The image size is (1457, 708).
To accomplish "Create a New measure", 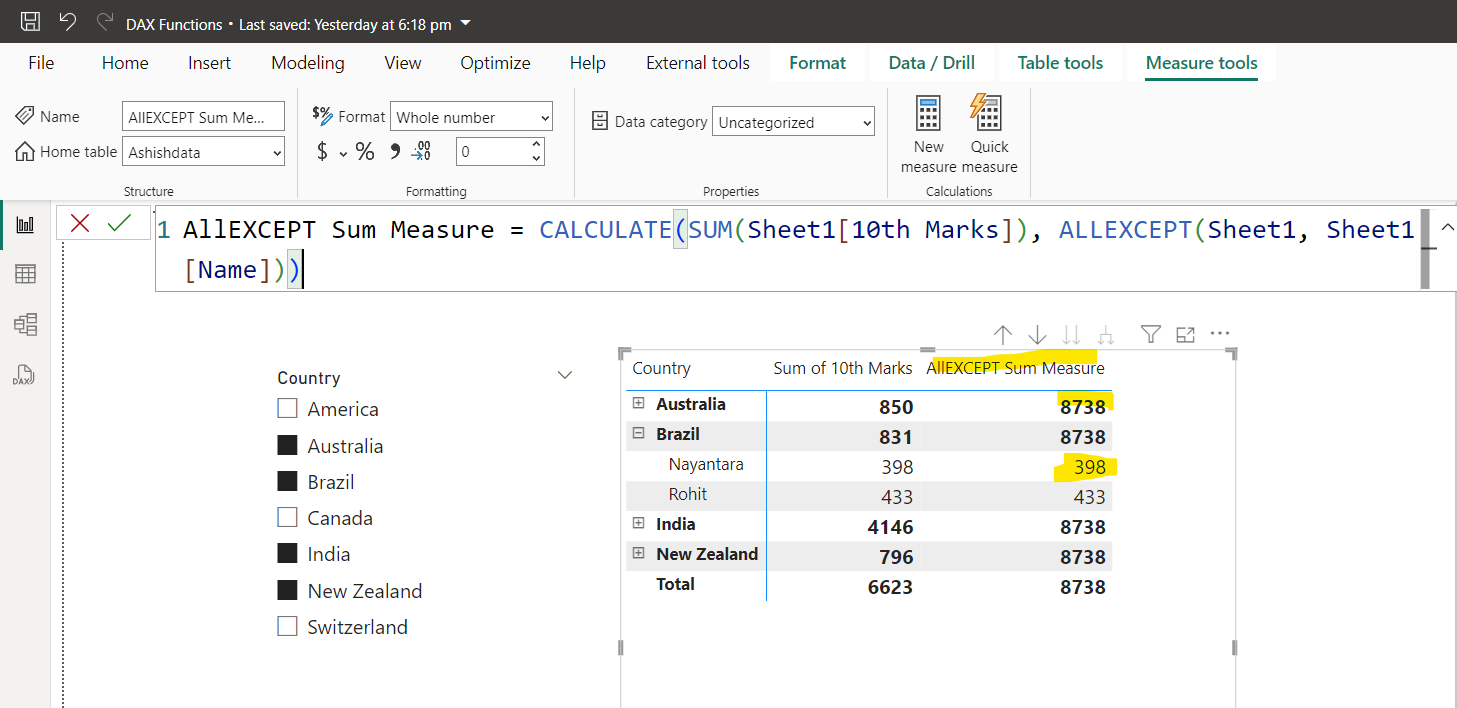I will [928, 134].
